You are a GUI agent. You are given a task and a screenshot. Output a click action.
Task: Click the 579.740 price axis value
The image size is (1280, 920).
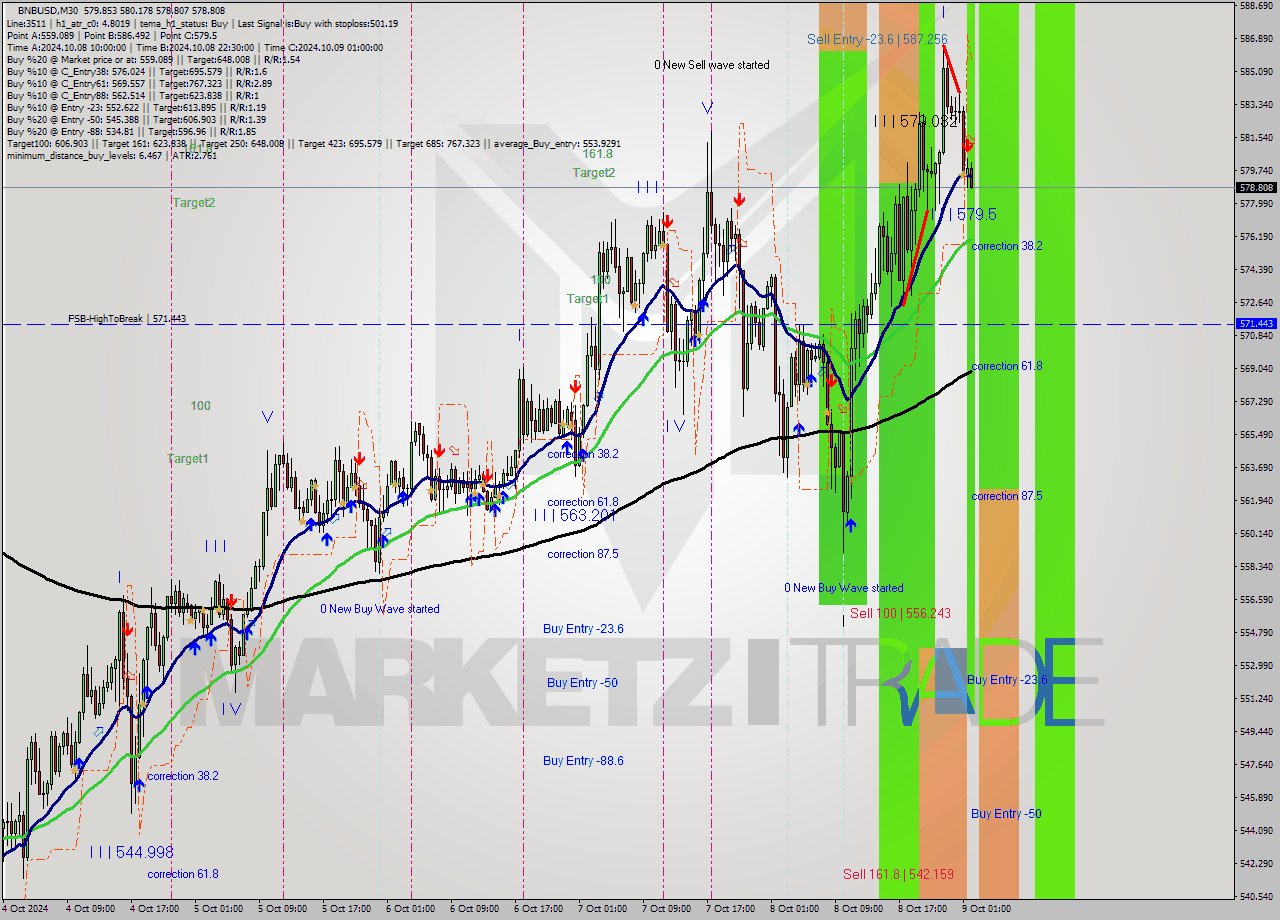[1256, 170]
